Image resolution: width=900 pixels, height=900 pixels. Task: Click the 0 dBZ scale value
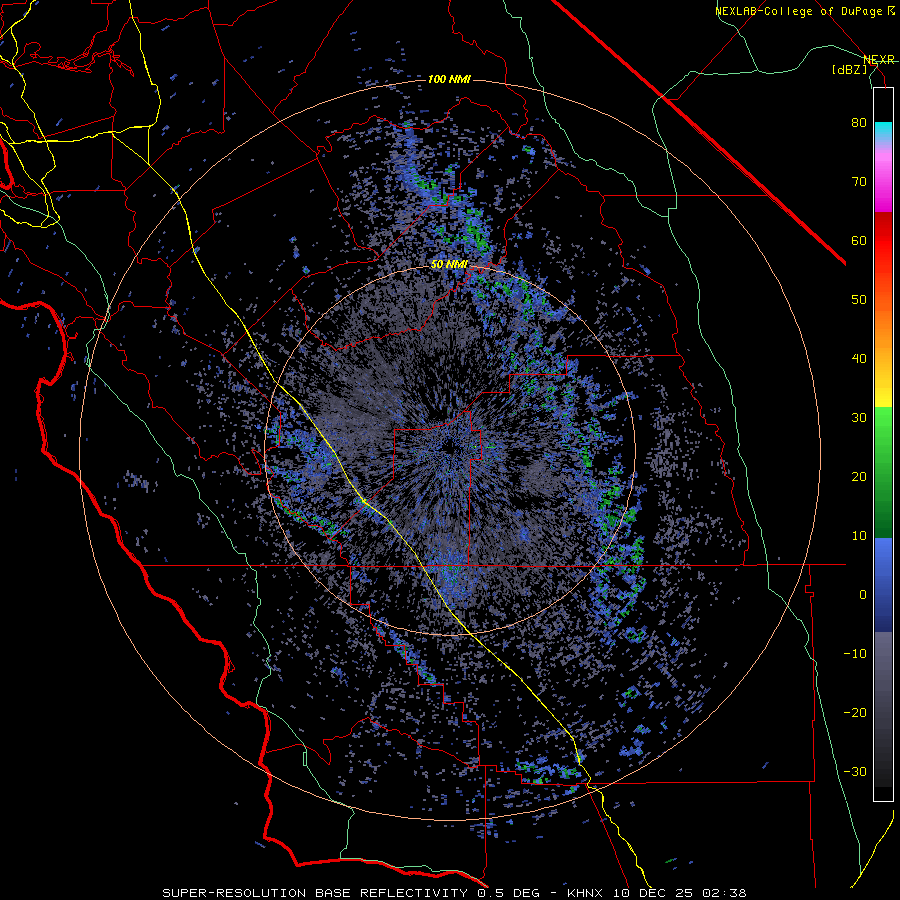pos(863,595)
